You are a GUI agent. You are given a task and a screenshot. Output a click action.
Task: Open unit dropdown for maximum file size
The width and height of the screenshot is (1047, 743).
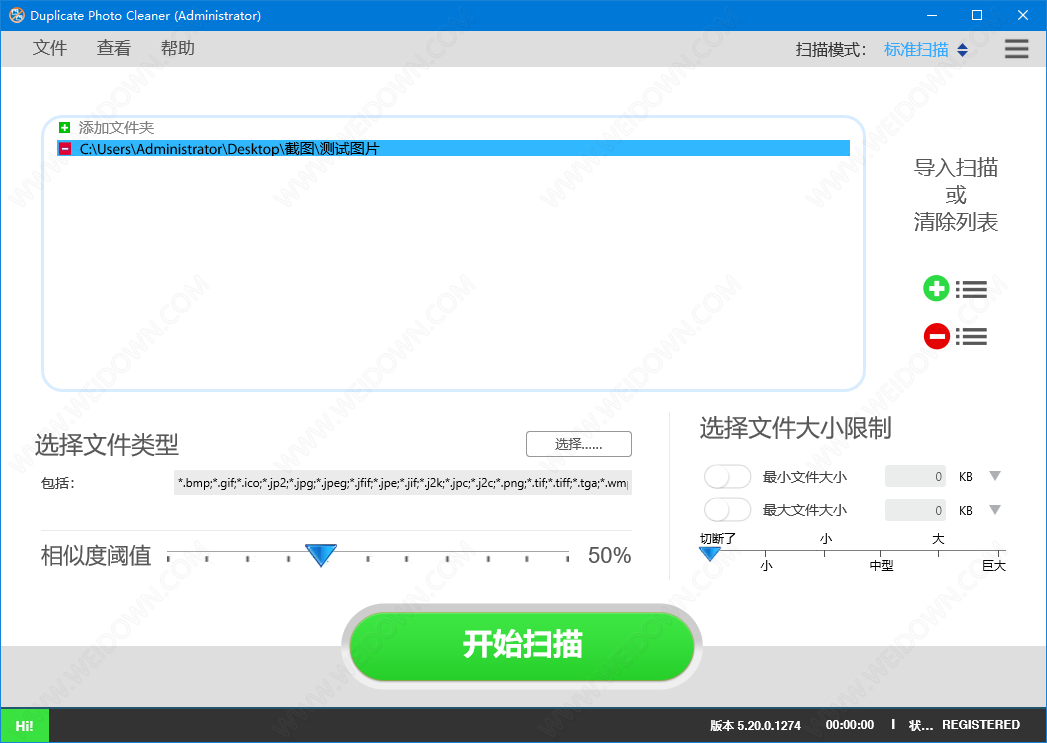tap(995, 510)
